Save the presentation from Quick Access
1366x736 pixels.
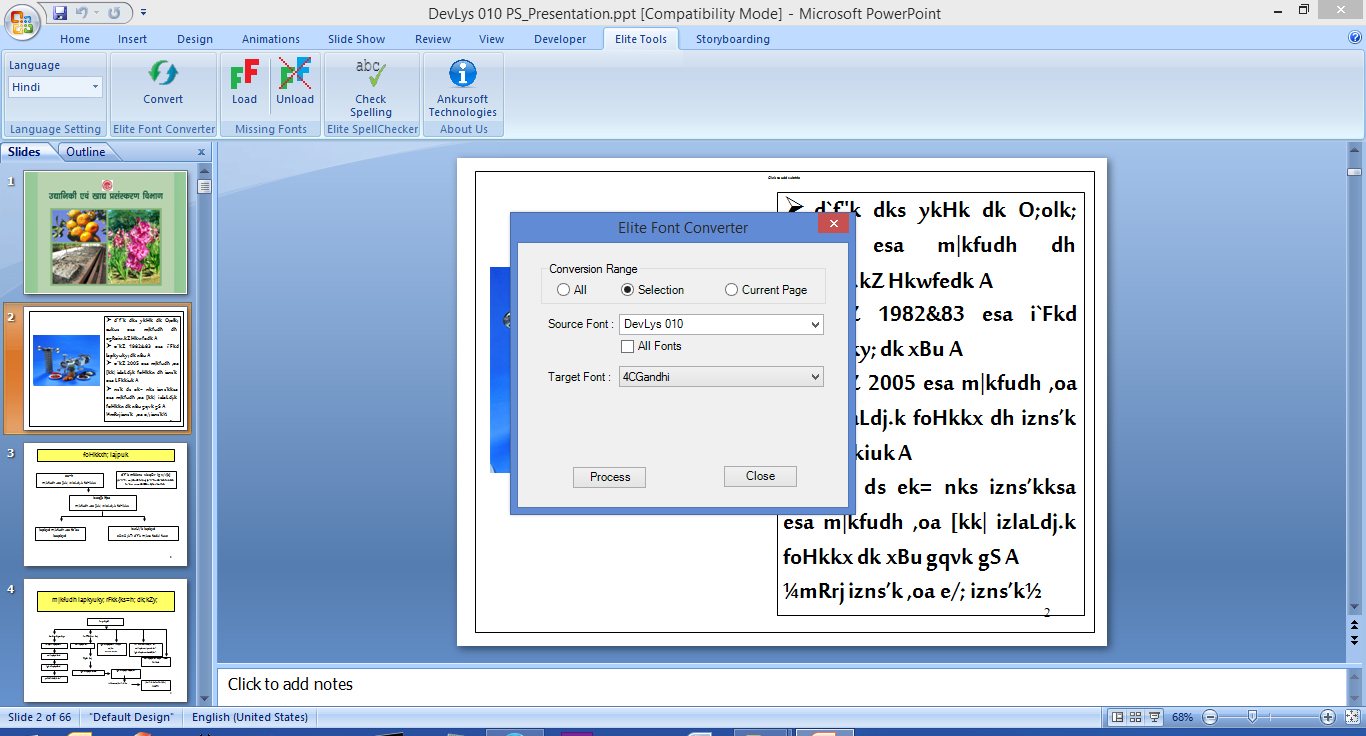click(x=60, y=13)
